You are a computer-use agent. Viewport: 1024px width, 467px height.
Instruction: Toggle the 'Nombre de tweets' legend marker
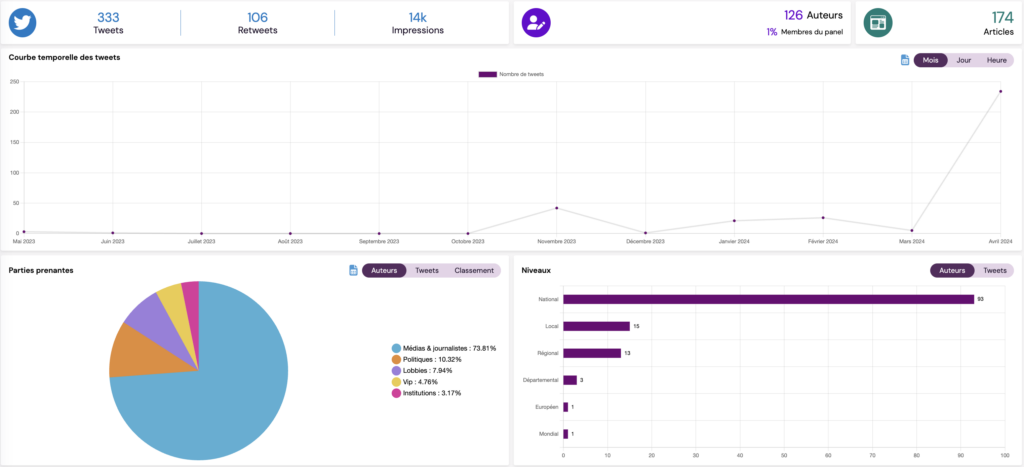click(x=487, y=74)
